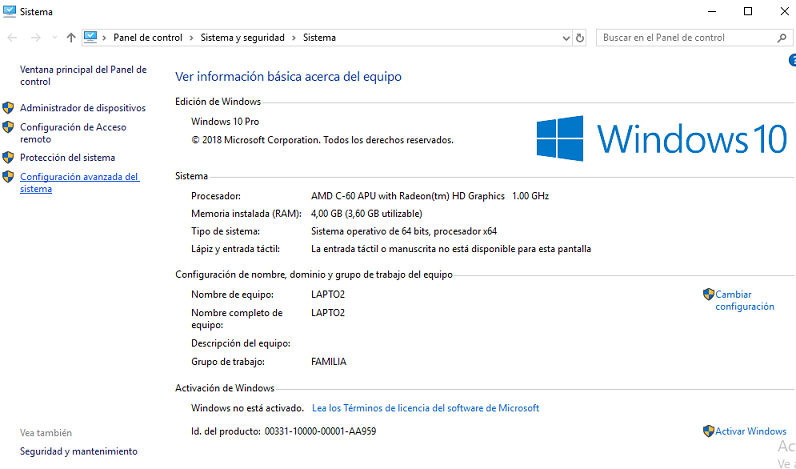Screen dimensions: 796x469
Task: Close the Sistema window
Action: point(784,11)
